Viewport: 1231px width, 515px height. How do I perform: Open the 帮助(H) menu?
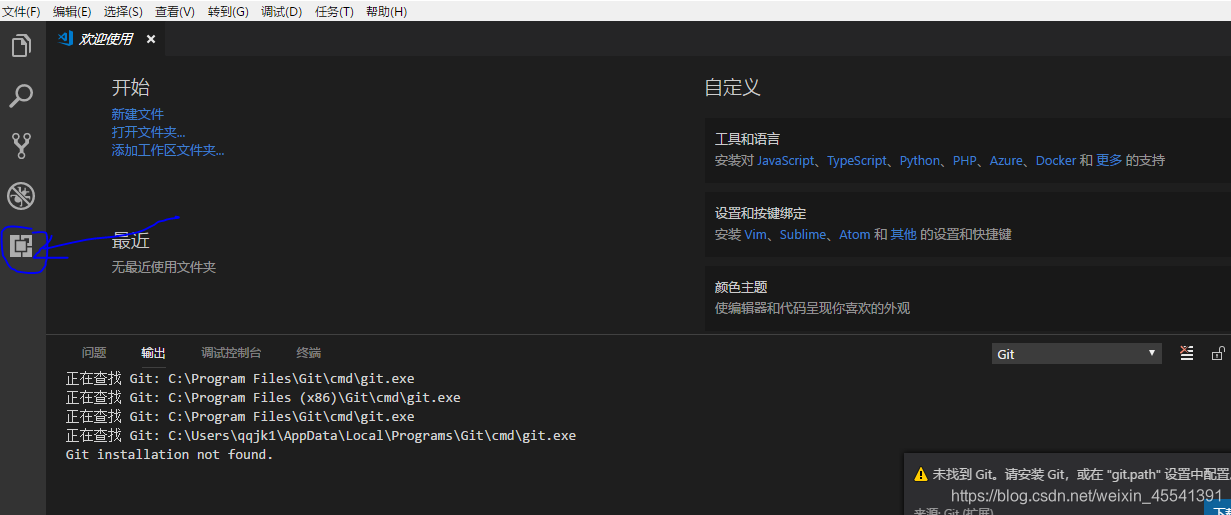pos(386,11)
